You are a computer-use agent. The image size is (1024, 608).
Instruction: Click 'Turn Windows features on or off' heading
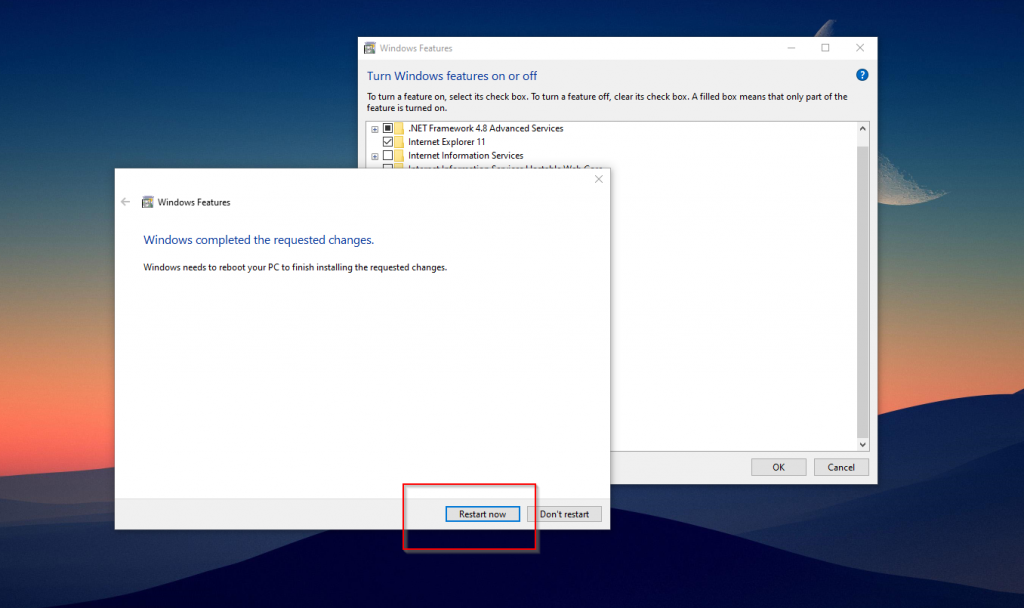pos(452,76)
